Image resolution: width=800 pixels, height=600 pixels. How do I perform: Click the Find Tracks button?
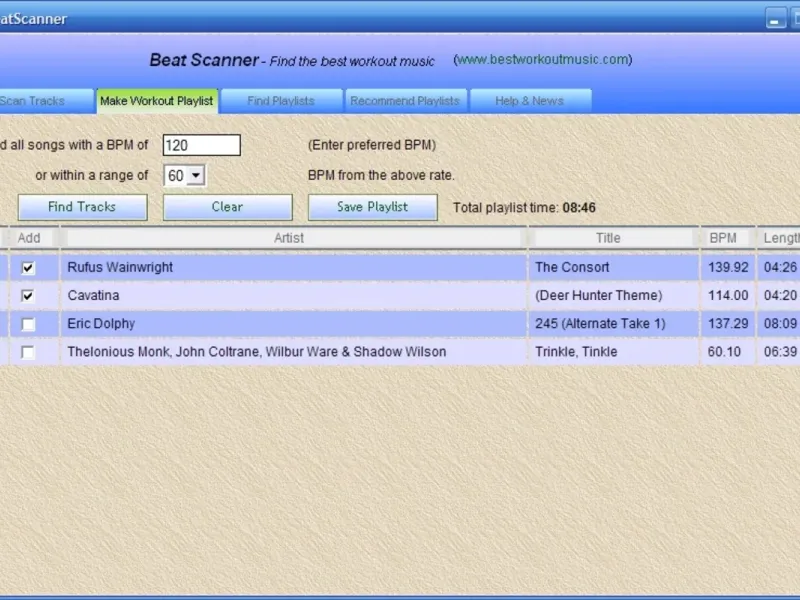(x=83, y=207)
